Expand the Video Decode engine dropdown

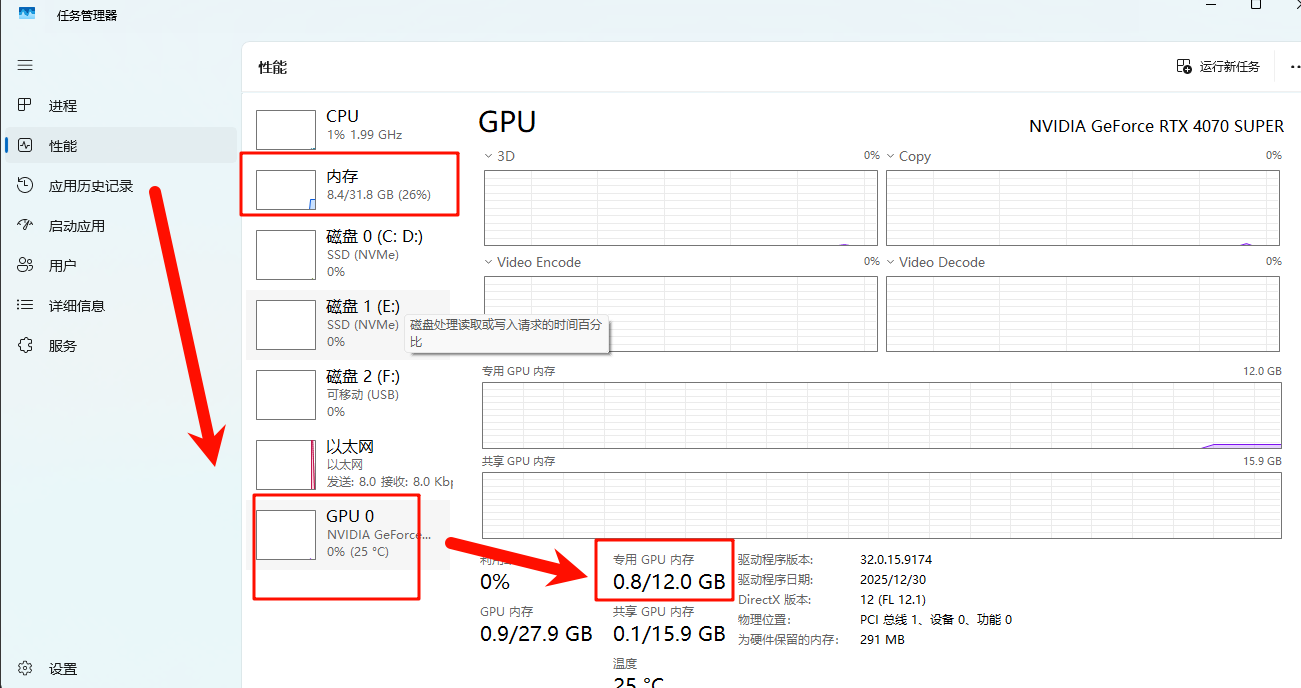[x=890, y=262]
